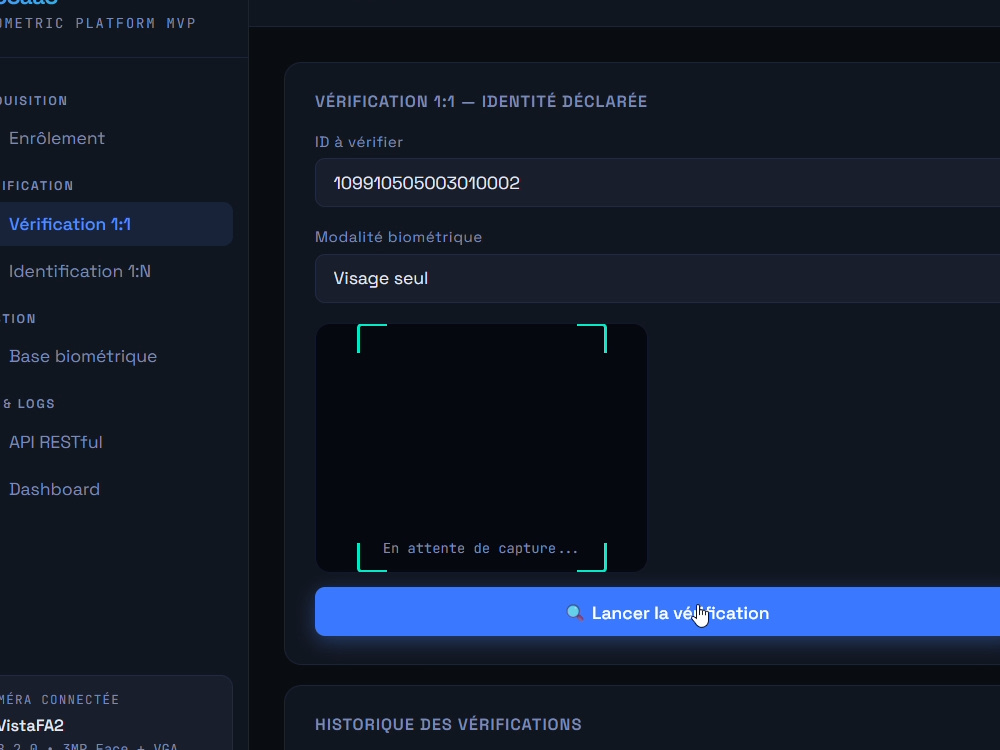
Task: Click 'HISTORIQUE DES VÉRIFICATIONS' heading
Action: [448, 724]
